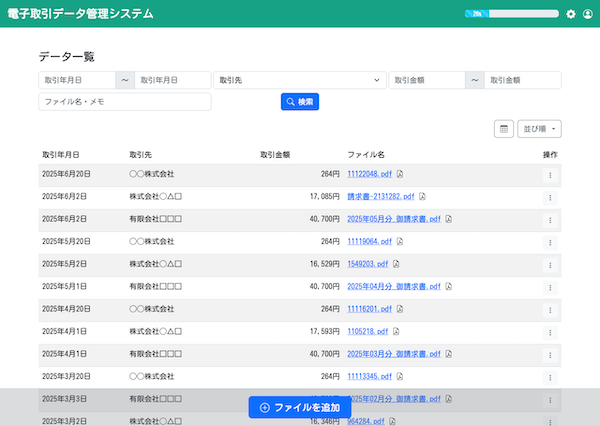
Task: Open the settings gear icon
Action: (571, 14)
